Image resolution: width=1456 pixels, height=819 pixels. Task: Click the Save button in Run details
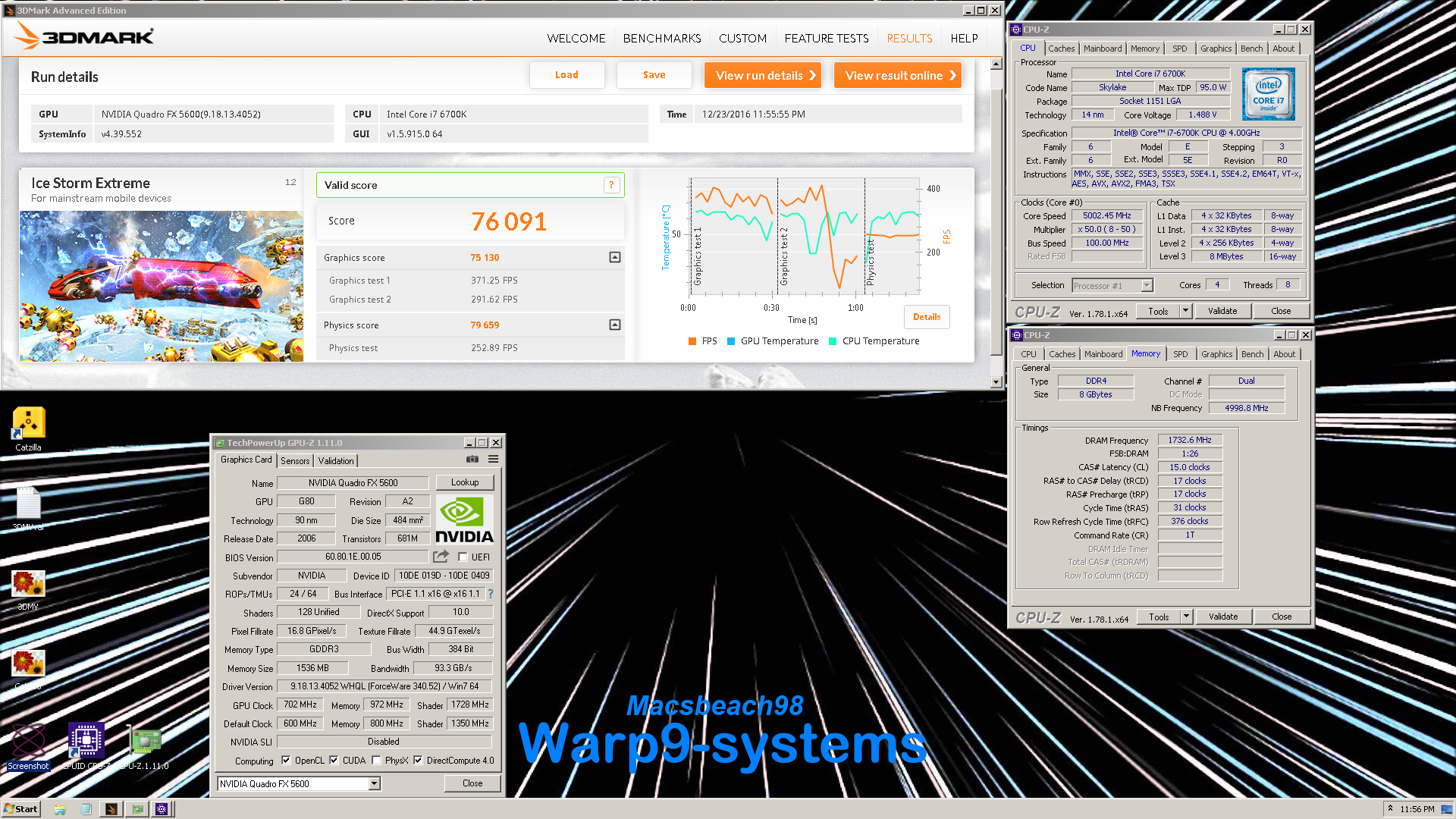[x=654, y=75]
